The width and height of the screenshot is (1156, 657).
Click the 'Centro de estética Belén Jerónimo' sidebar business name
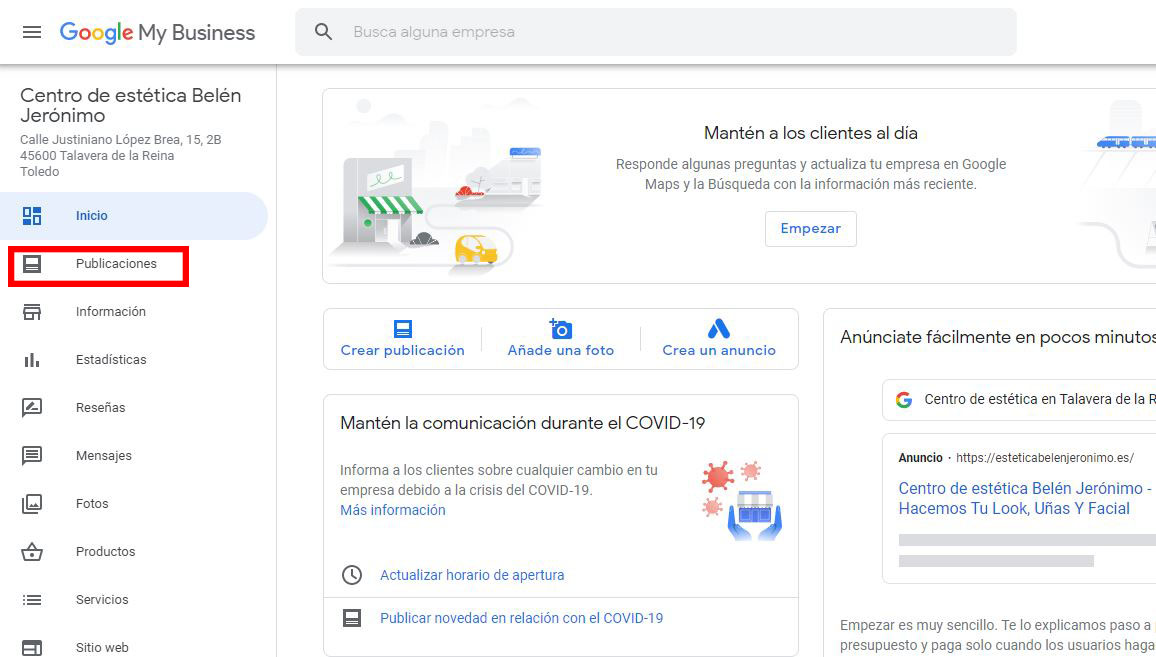(x=130, y=105)
